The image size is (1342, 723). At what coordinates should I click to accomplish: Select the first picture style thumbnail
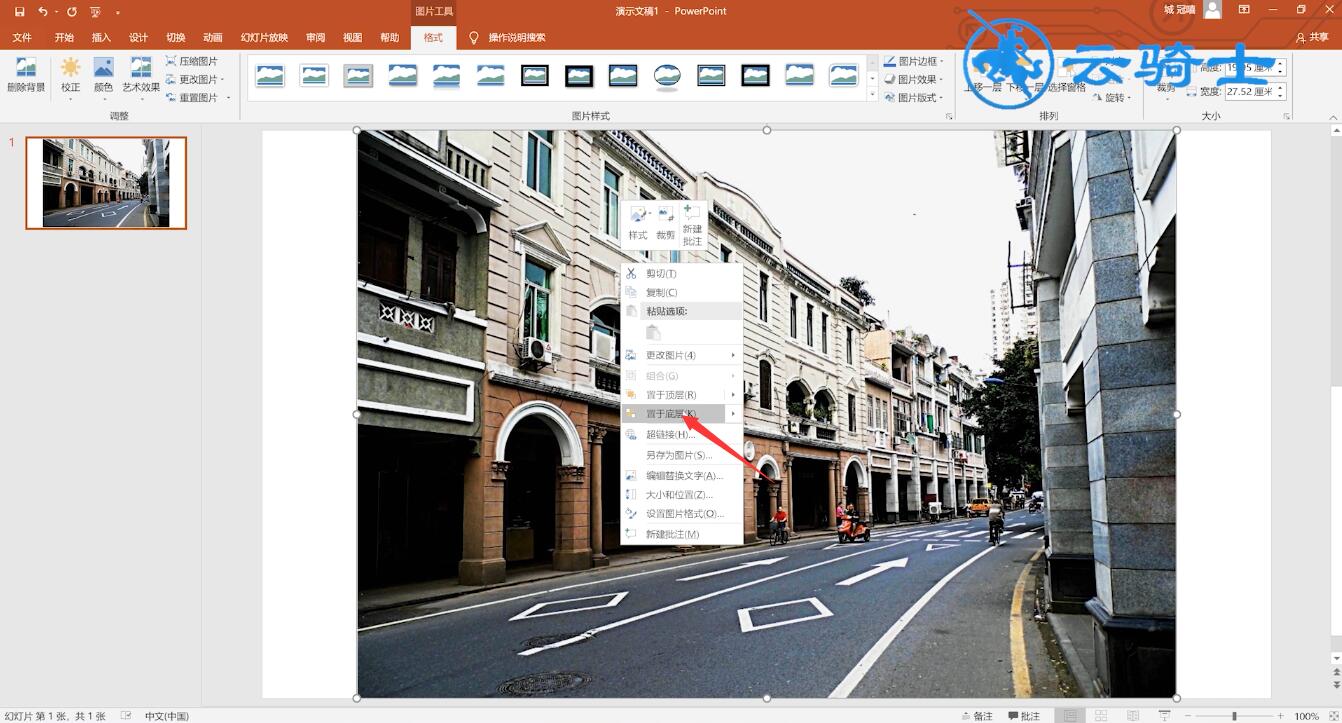coord(270,75)
